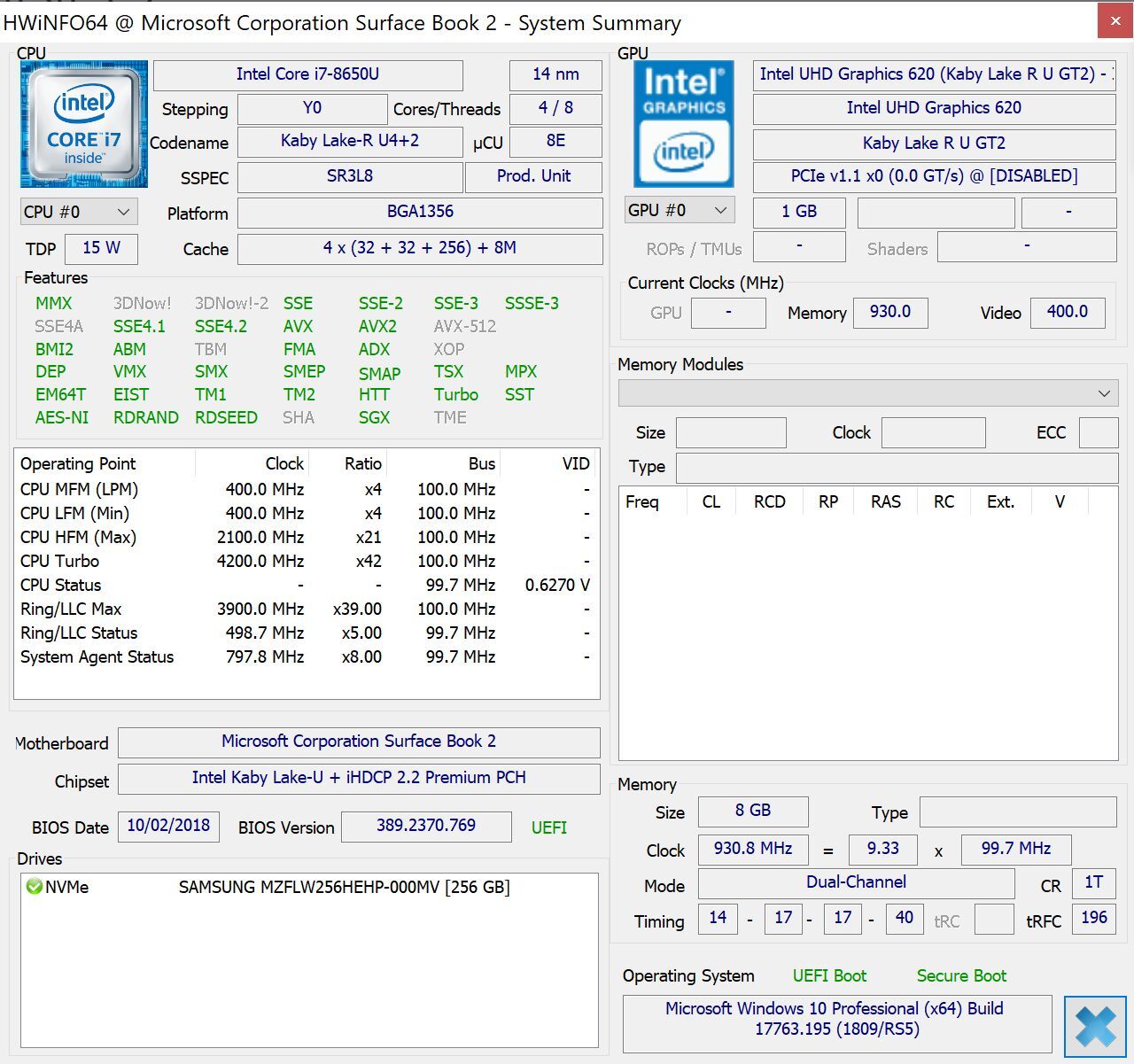Click the blue X close icon at bottom right
Viewport: 1134px width, 1064px height.
[x=1095, y=1027]
